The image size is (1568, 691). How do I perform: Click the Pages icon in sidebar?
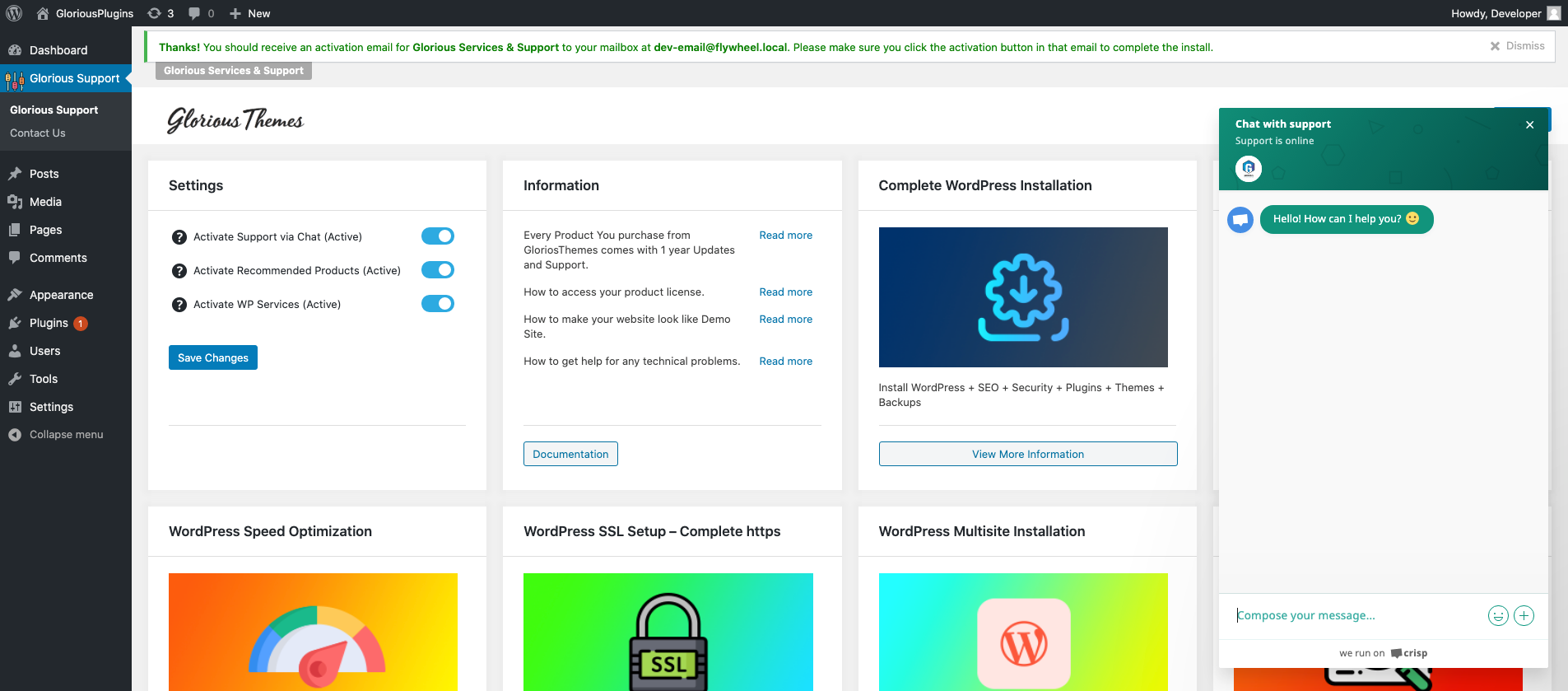tap(15, 230)
